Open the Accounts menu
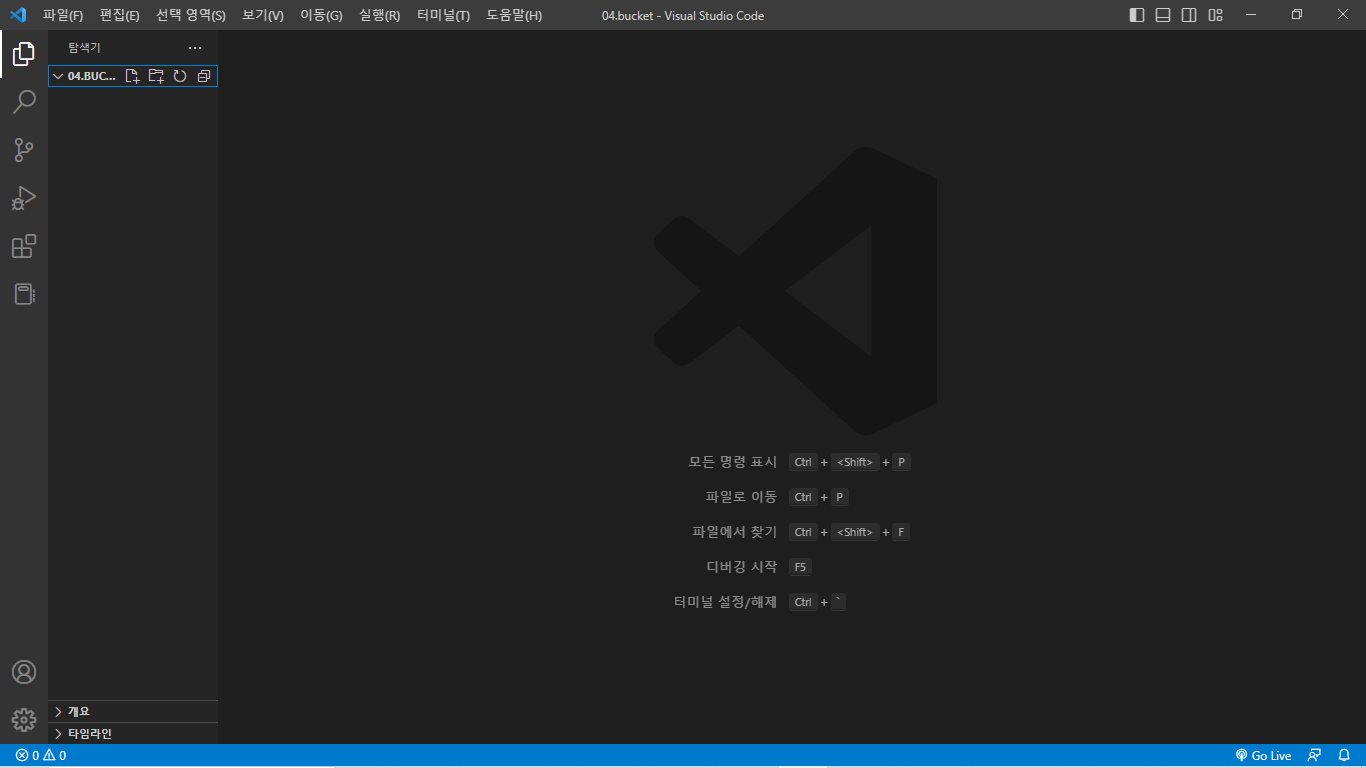This screenshot has height=768, width=1366. [x=24, y=672]
